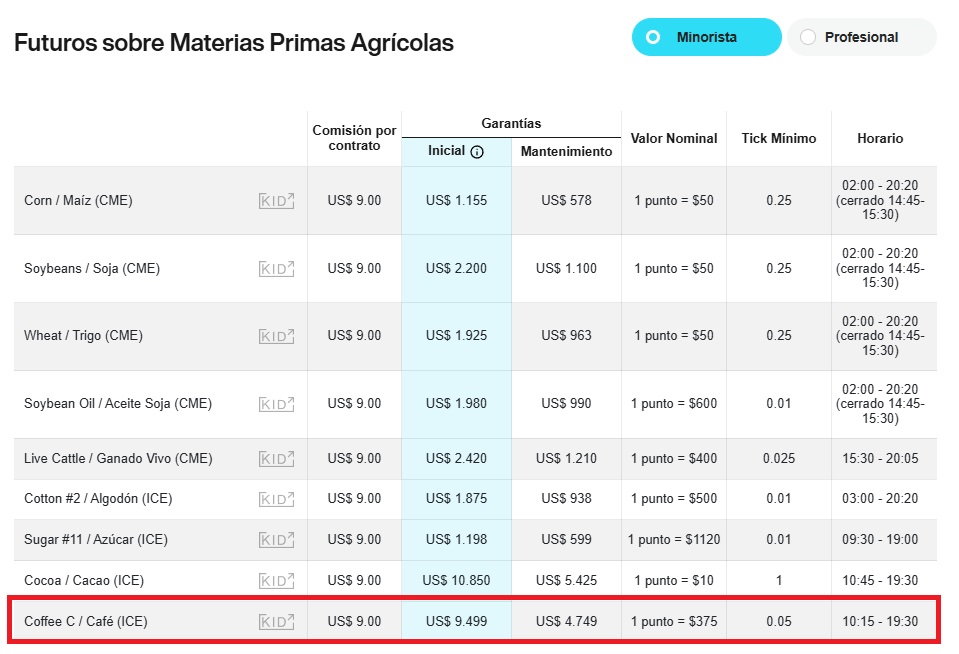Image resolution: width=959 pixels, height=654 pixels.
Task: Click the Cocoa initial margin US$ 10.850 cell
Action: click(x=456, y=581)
